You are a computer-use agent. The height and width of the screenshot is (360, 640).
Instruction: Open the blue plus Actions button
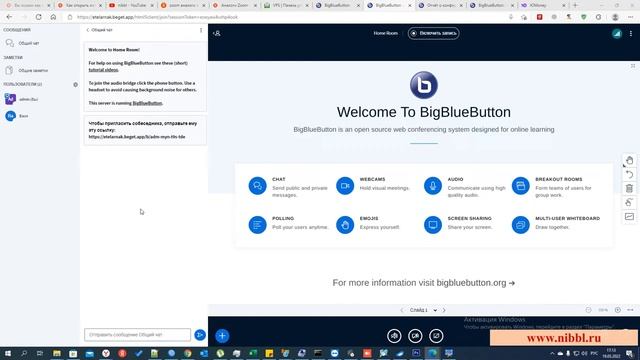point(222,336)
